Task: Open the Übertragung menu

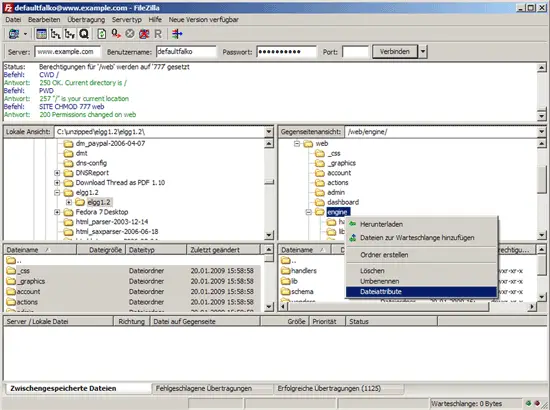Action: 86,20
